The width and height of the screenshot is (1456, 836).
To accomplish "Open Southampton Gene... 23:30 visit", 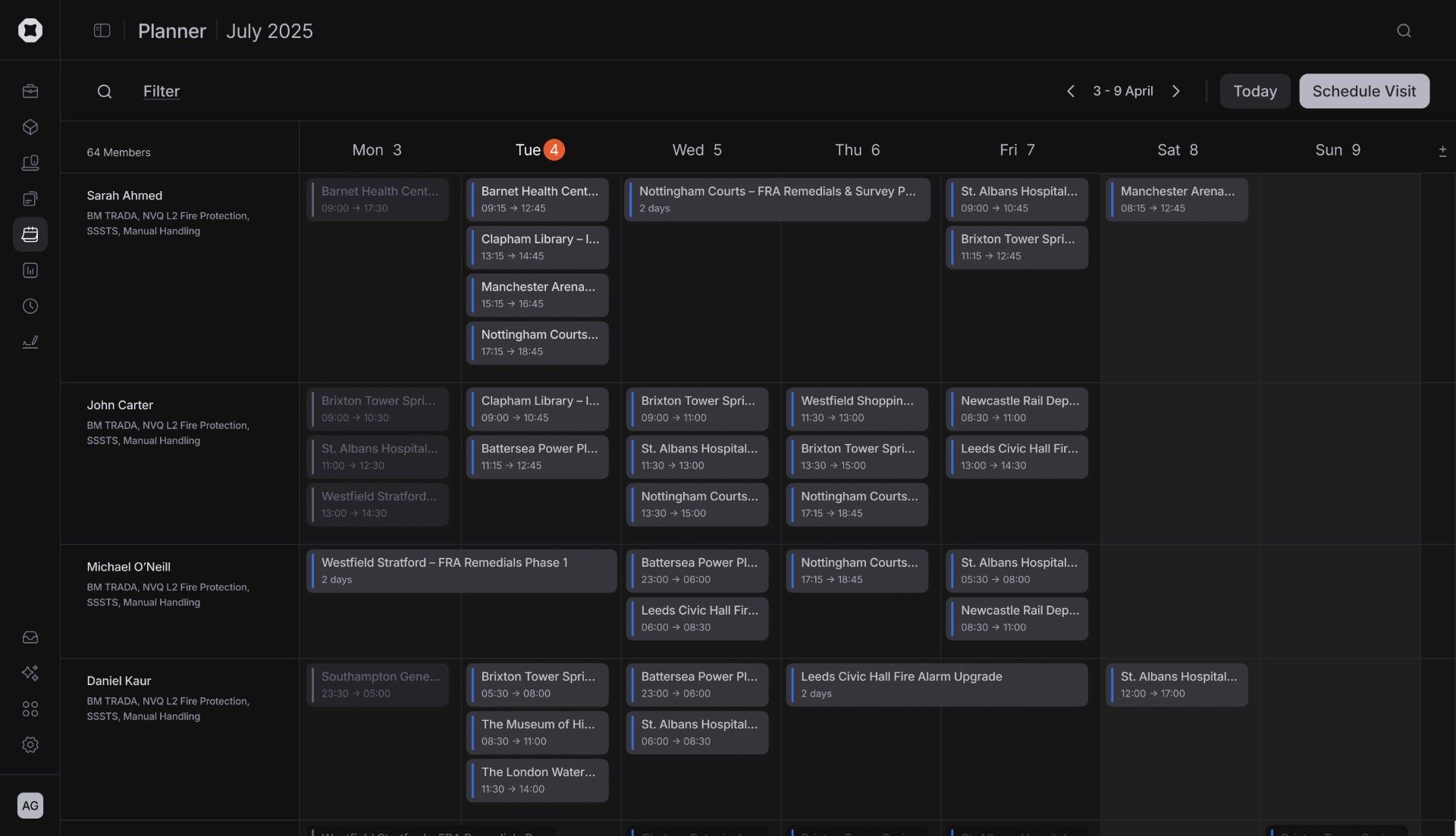I will [378, 684].
